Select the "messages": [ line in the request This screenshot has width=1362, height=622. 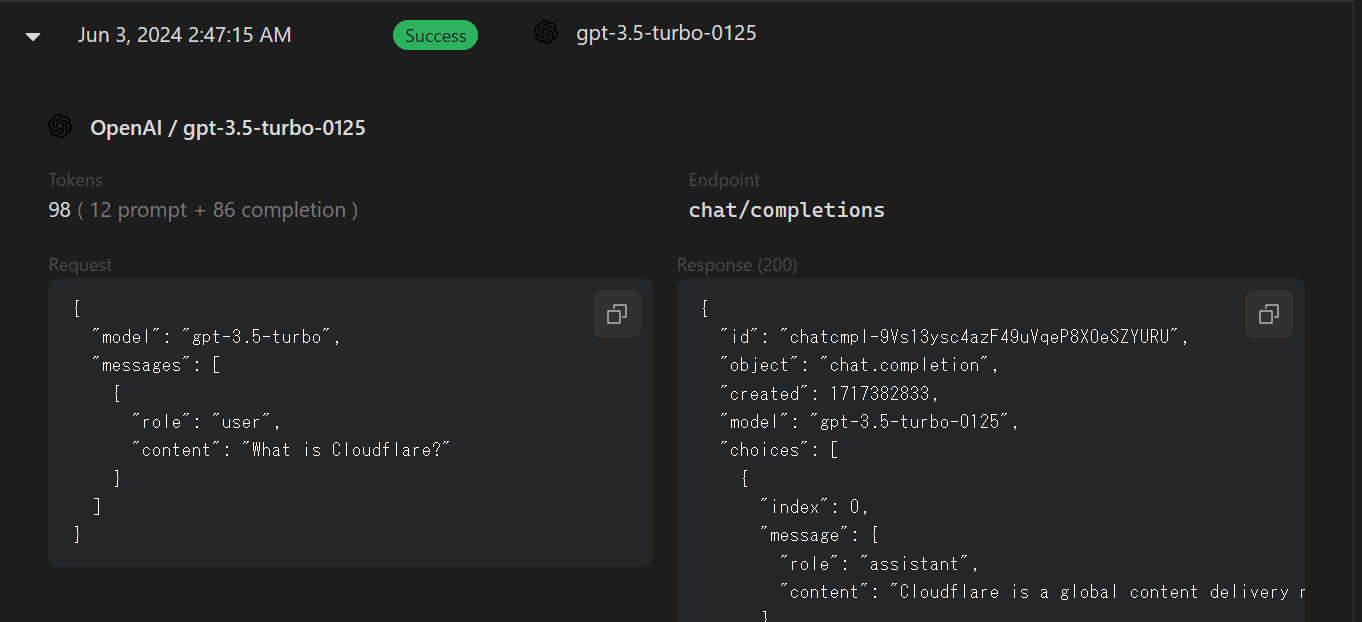pyautogui.click(x=155, y=365)
